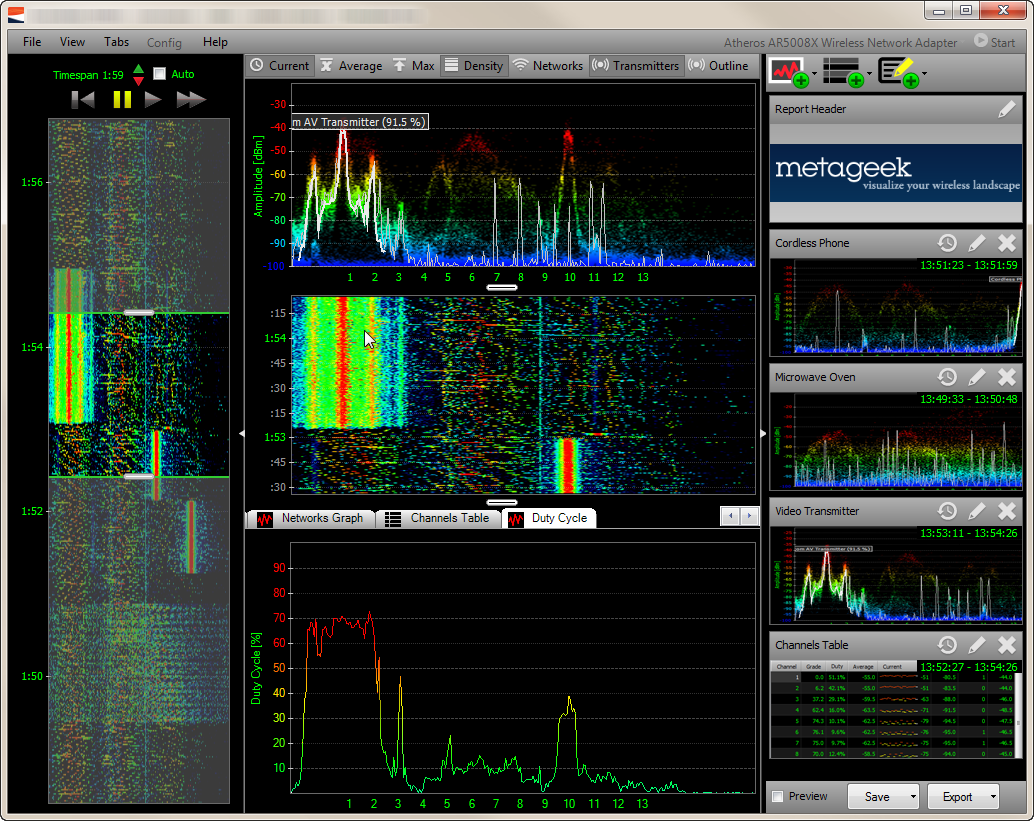Click the fast-forward playback icon
The image size is (1034, 821).
[190, 99]
